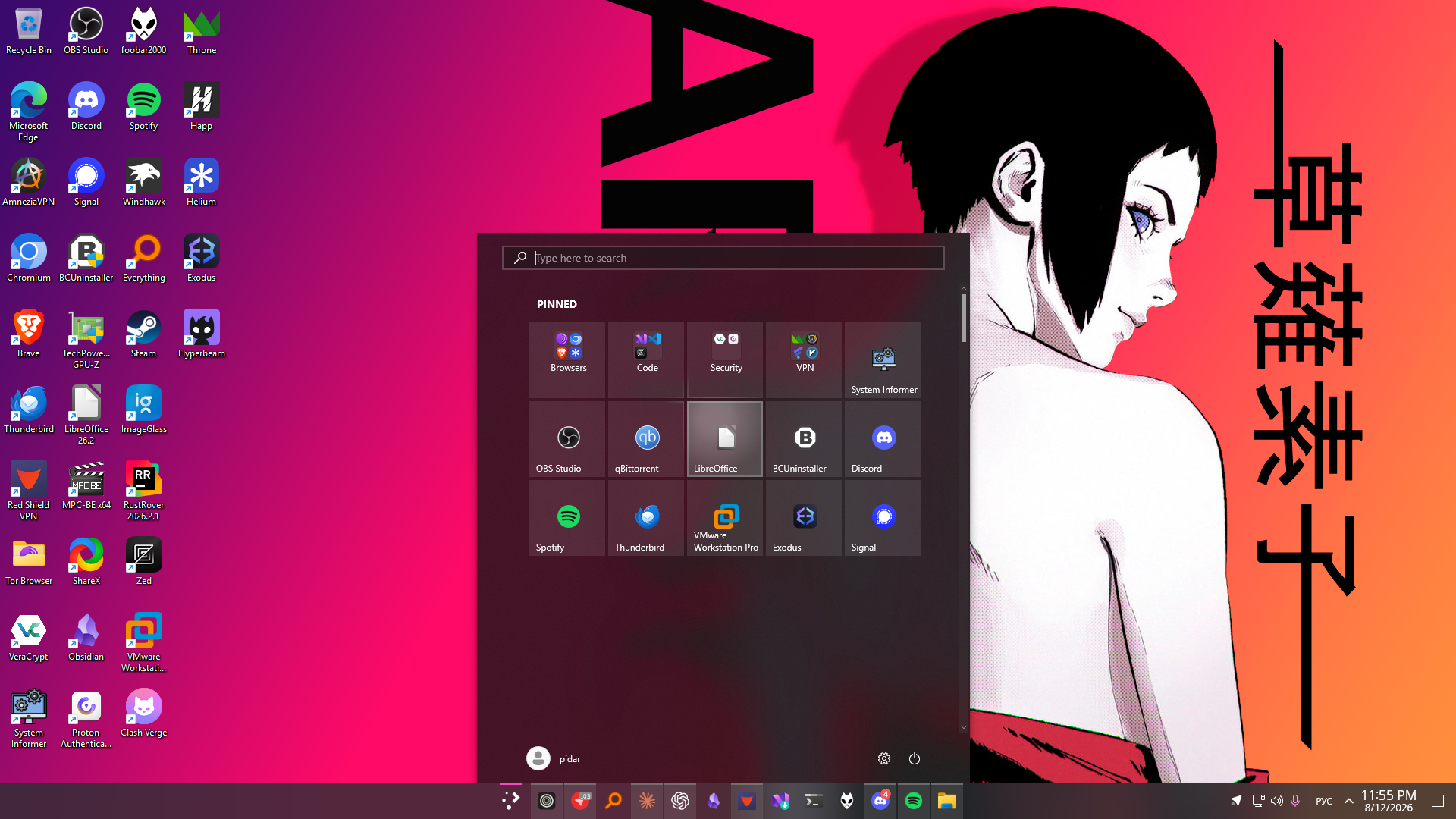Select the Microsoft Edge desktop shortcut
The height and width of the screenshot is (819, 1456).
tap(29, 112)
